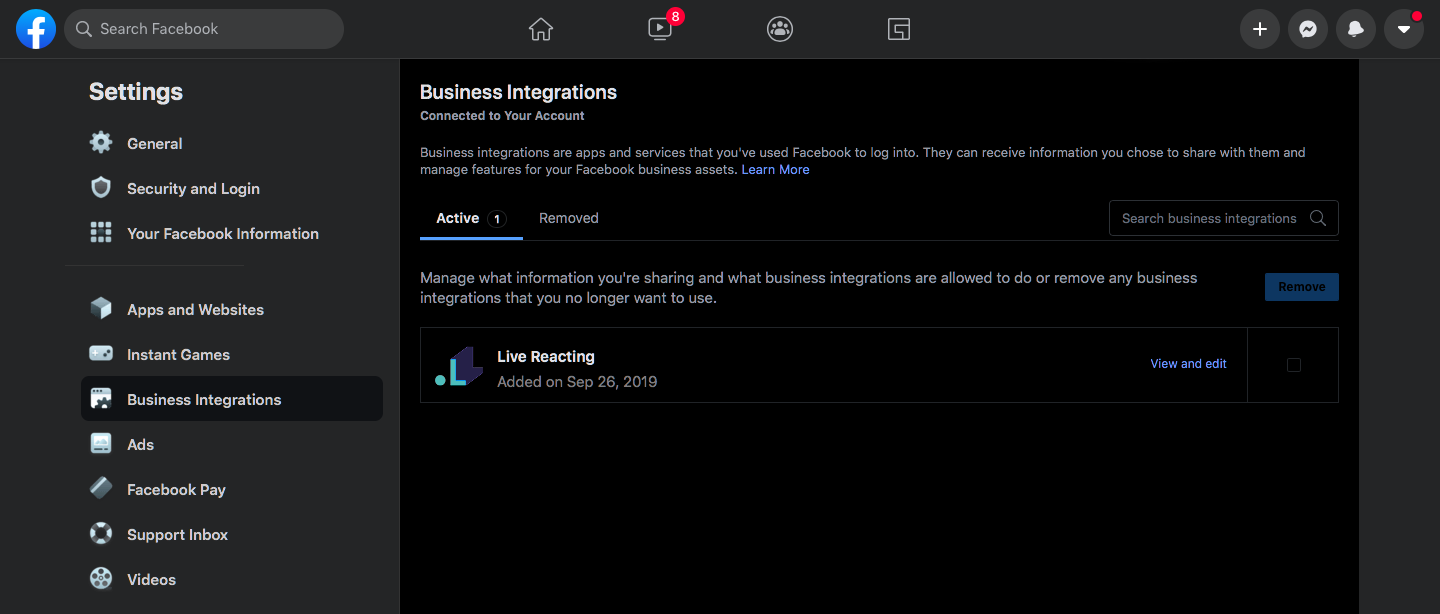Switch to the Removed tab

point(569,218)
